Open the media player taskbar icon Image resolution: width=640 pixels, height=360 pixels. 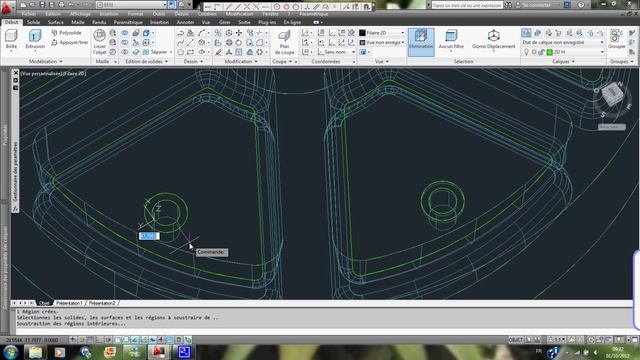[x=60, y=352]
